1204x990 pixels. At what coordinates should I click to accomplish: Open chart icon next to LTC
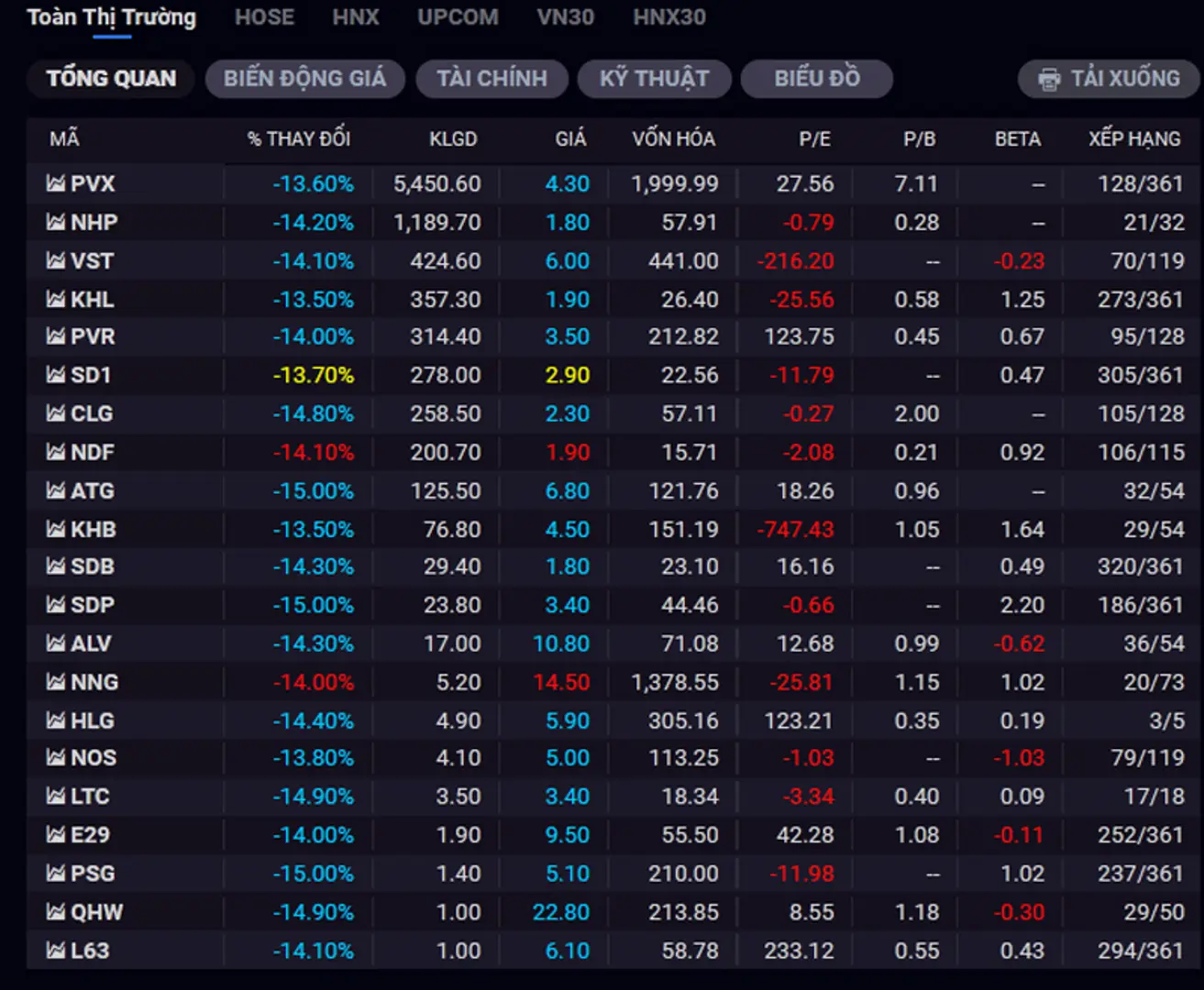point(56,797)
